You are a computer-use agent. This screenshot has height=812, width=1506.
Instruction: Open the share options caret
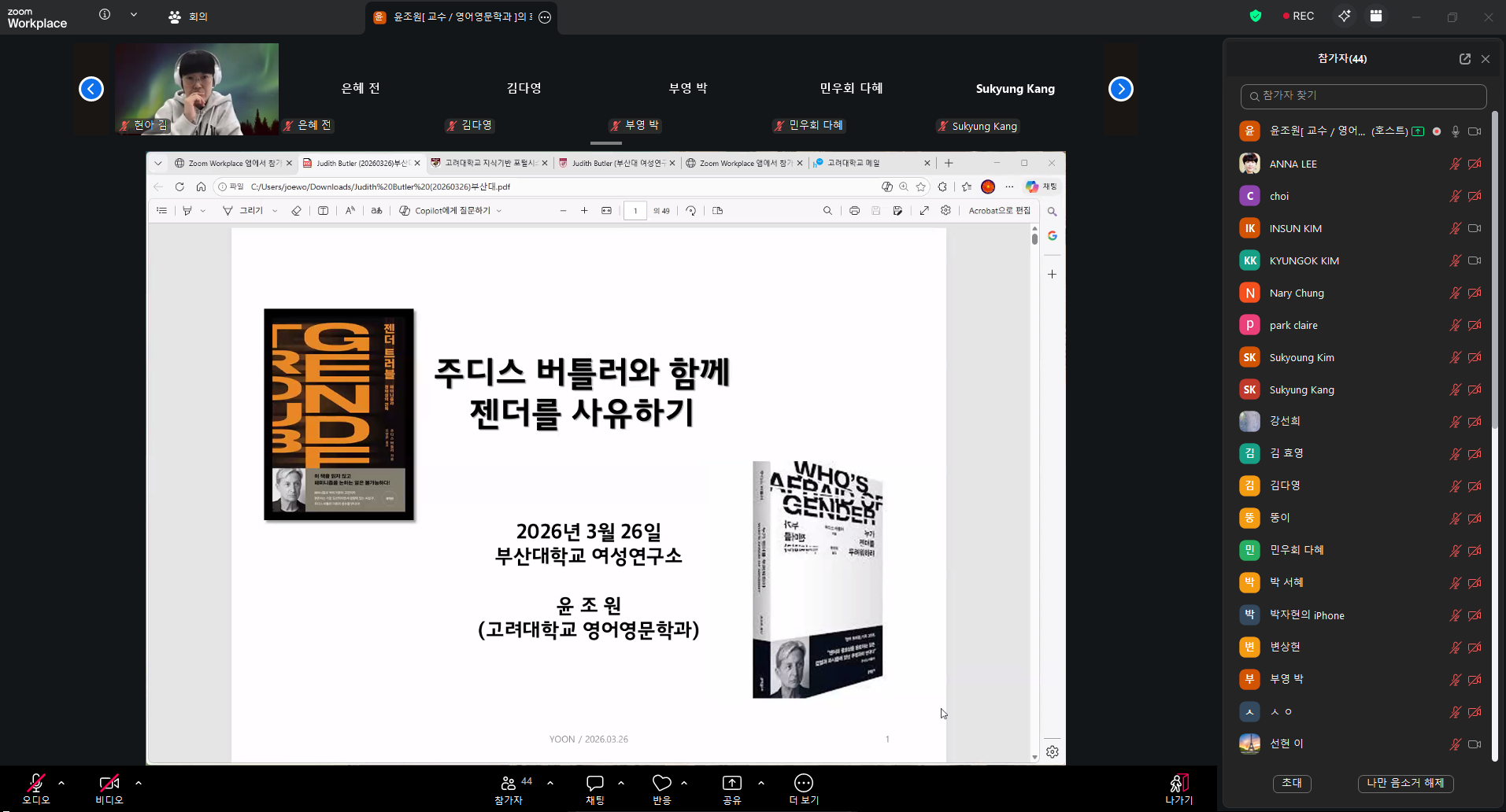[x=760, y=783]
